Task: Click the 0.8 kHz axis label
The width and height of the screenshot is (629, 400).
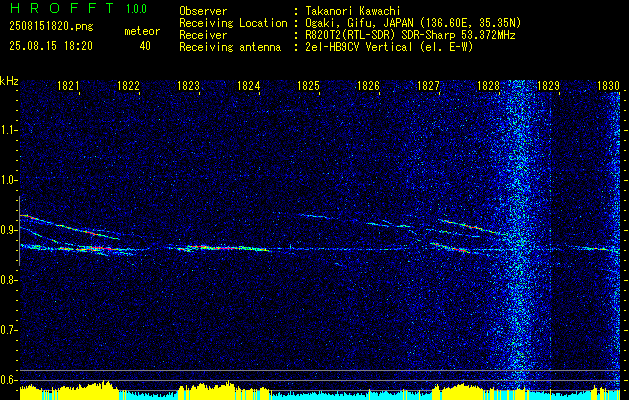Action: [7, 280]
